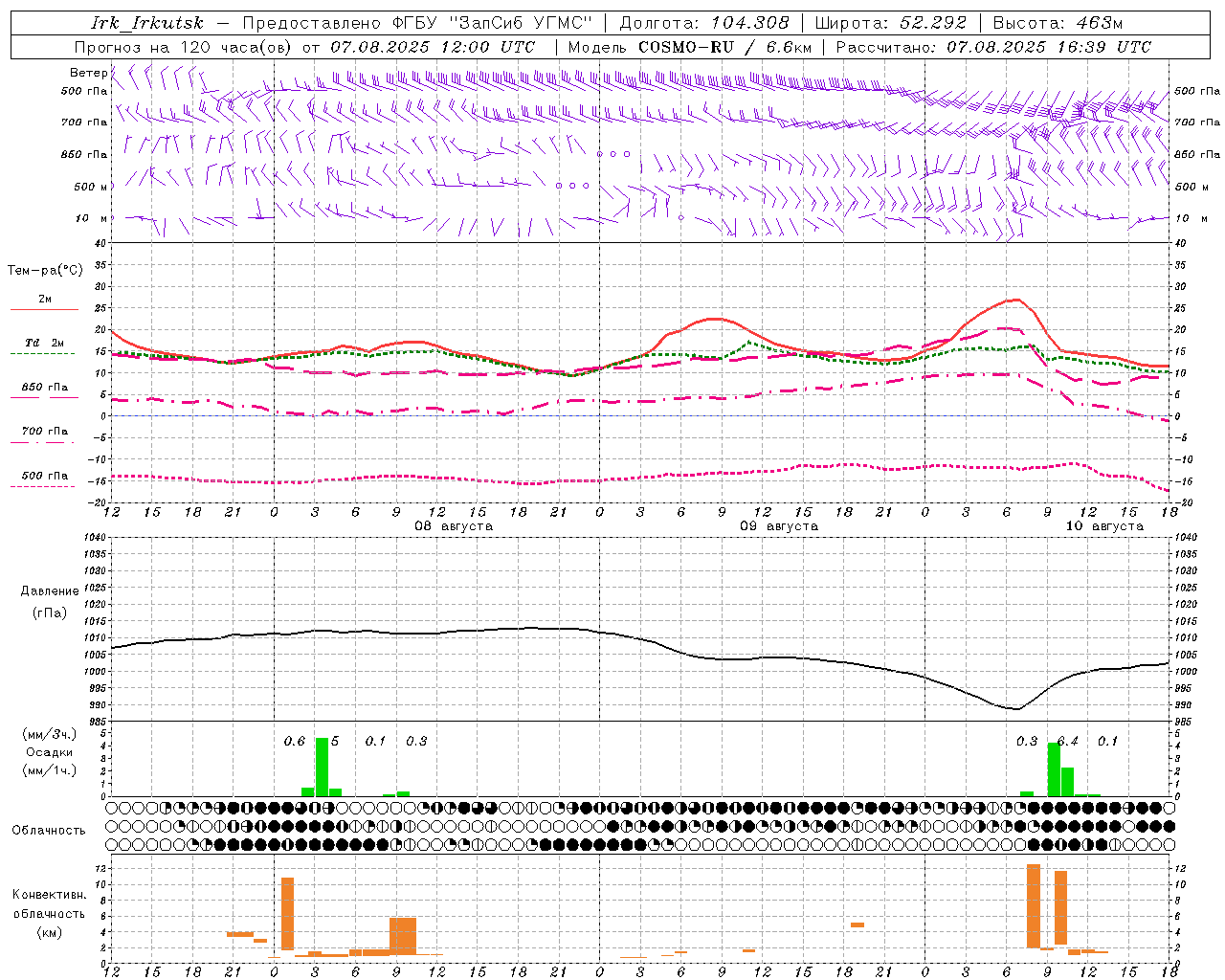This screenshot has width=1225, height=980.
Task: Click the Облачность cloud cover row label
Action: pos(49,831)
